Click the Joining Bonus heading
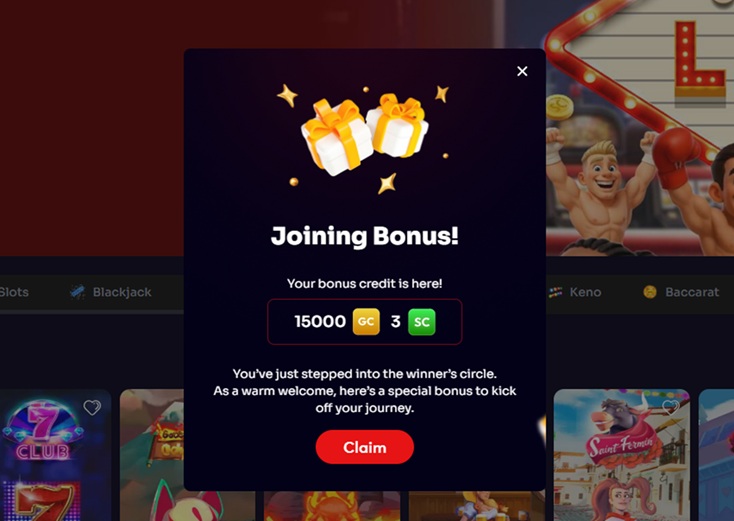734x521 pixels. pos(365,236)
